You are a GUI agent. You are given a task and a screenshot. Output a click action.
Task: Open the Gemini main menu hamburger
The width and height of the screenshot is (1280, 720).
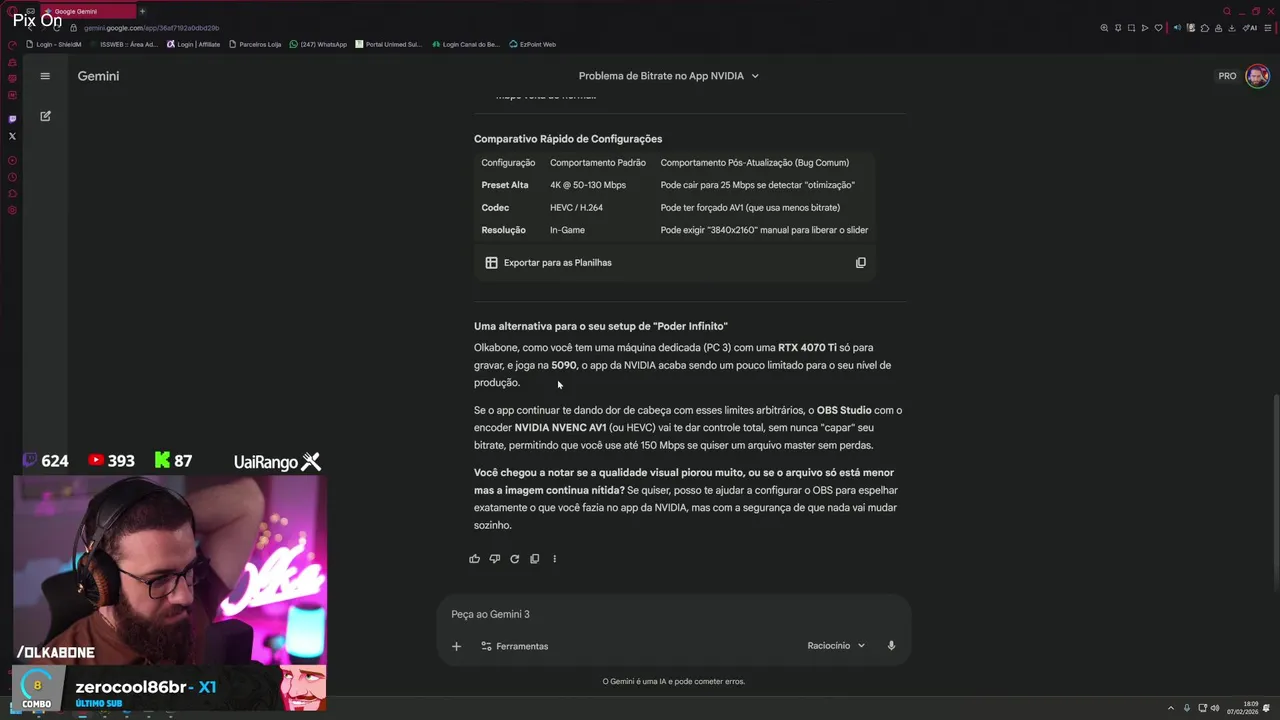(x=45, y=76)
